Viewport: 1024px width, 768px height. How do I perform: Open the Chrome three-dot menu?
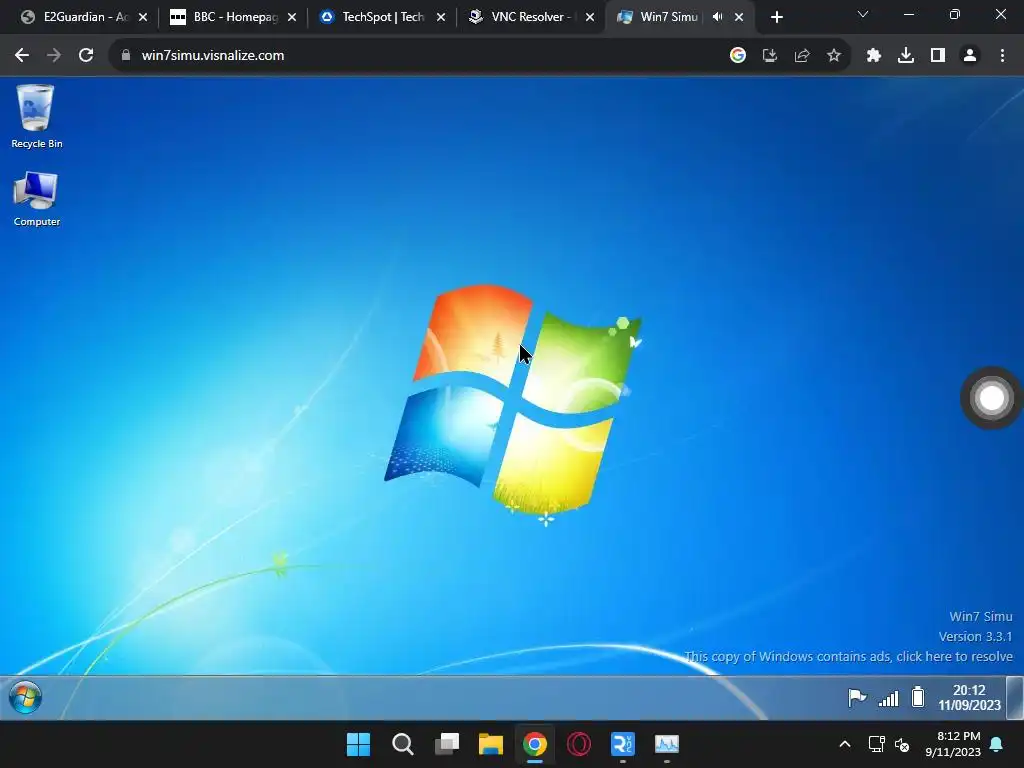pyautogui.click(x=1002, y=56)
